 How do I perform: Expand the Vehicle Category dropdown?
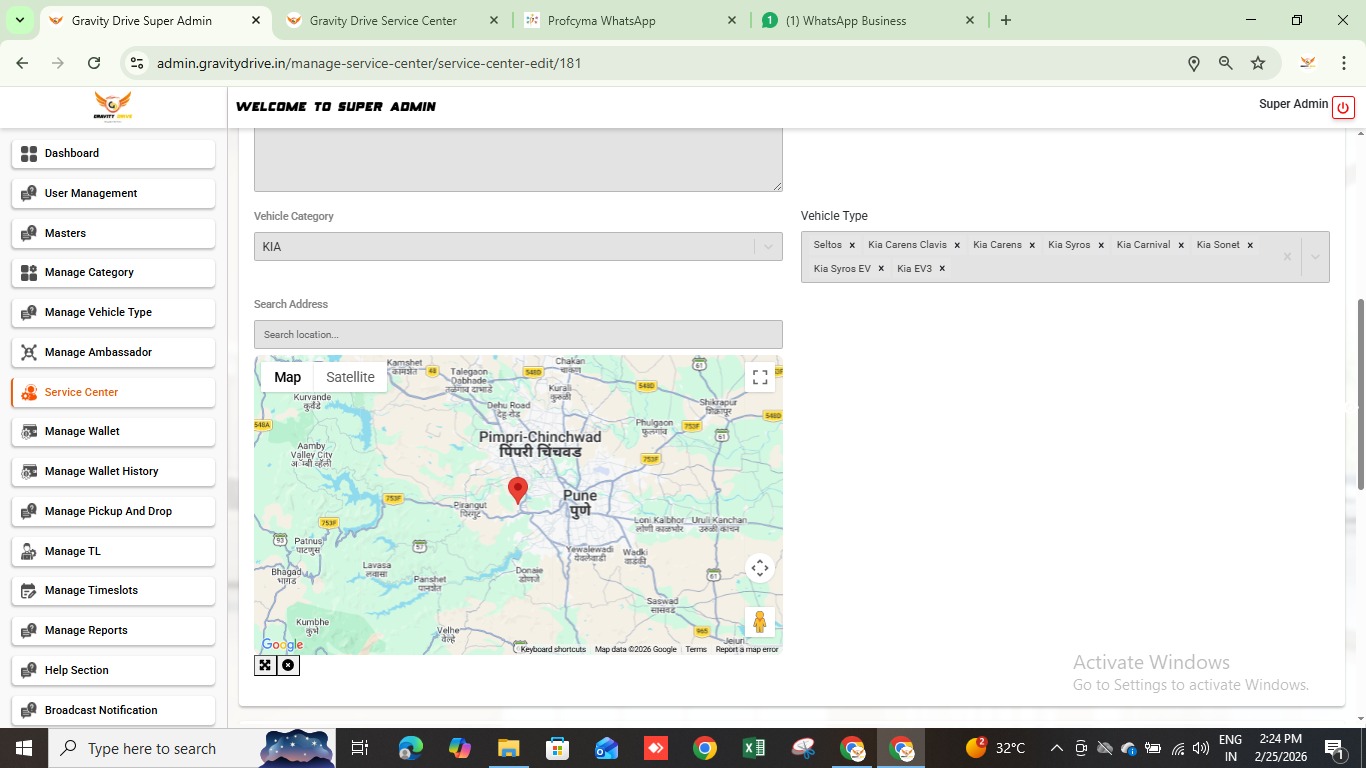pyautogui.click(x=768, y=247)
